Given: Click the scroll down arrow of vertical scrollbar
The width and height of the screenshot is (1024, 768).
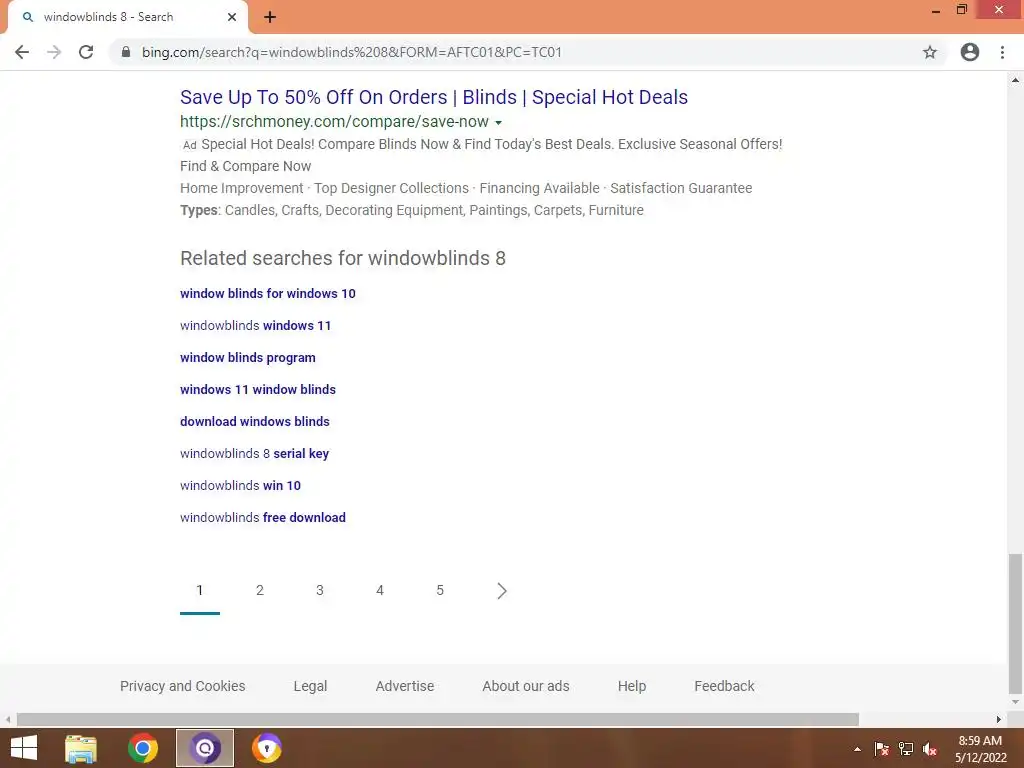Looking at the screenshot, I should pyautogui.click(x=1015, y=703).
